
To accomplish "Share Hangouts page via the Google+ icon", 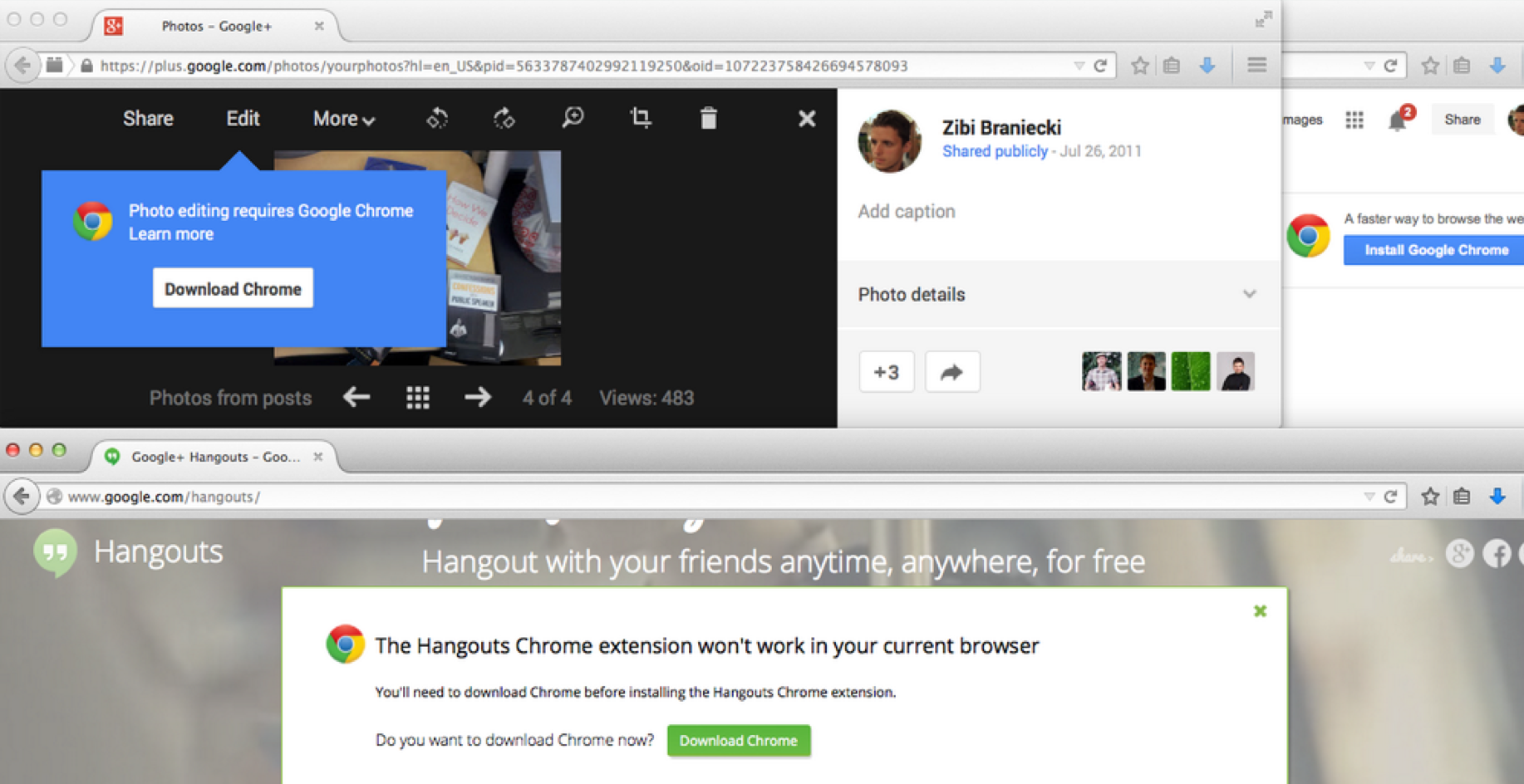I will [1459, 553].
